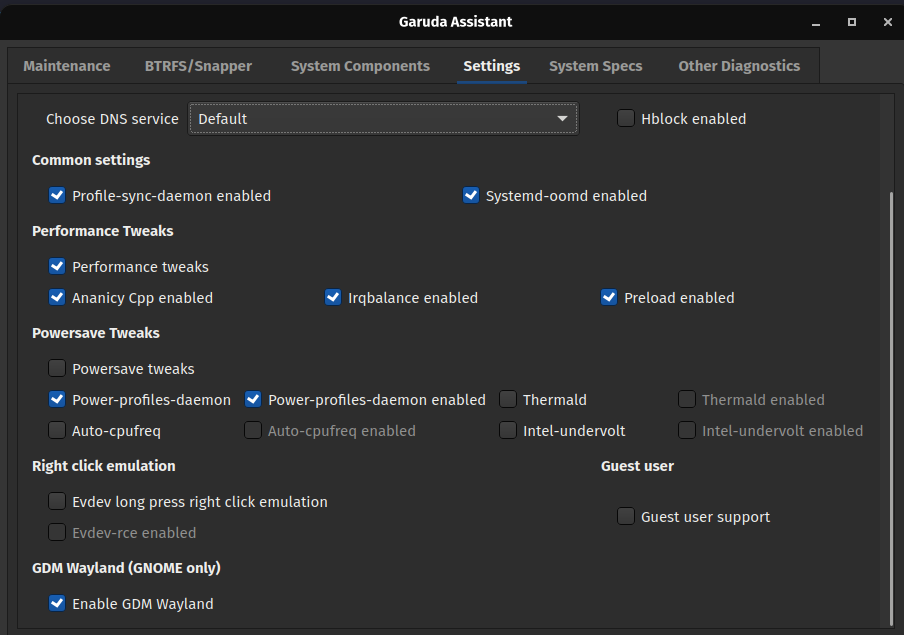This screenshot has height=635, width=904.
Task: Enable Powersave tweaks
Action: [57, 368]
